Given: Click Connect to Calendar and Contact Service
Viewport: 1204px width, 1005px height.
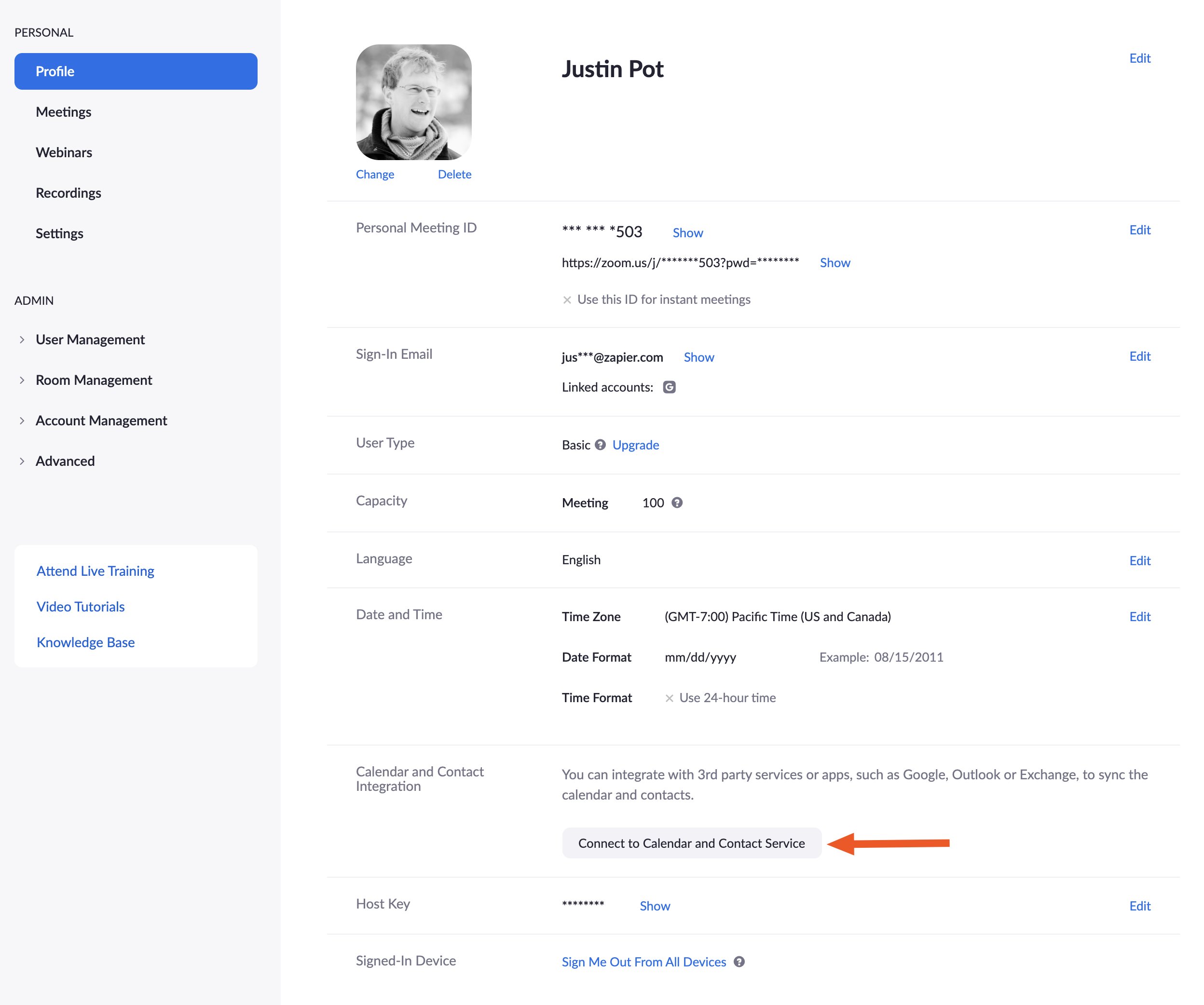Looking at the screenshot, I should (x=691, y=843).
